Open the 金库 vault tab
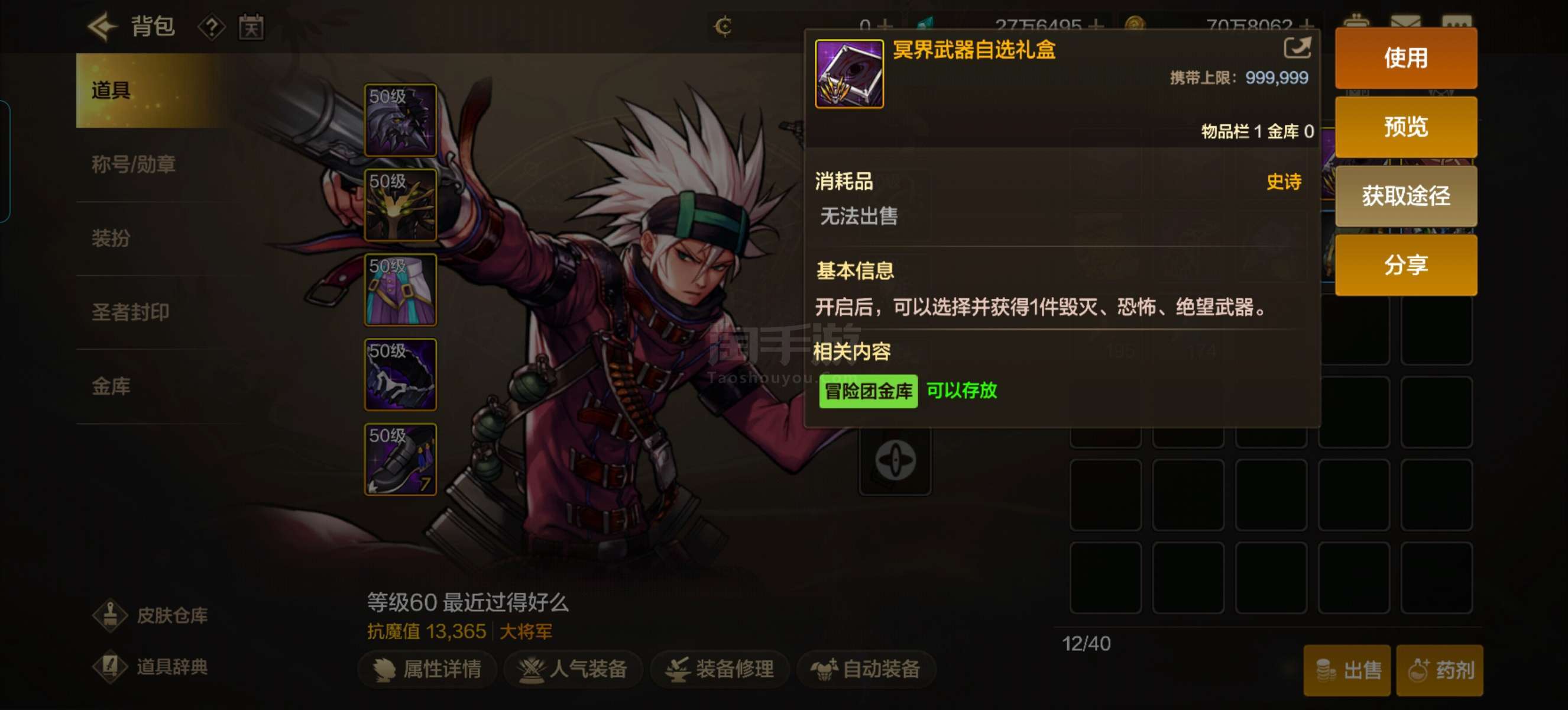 tap(111, 386)
